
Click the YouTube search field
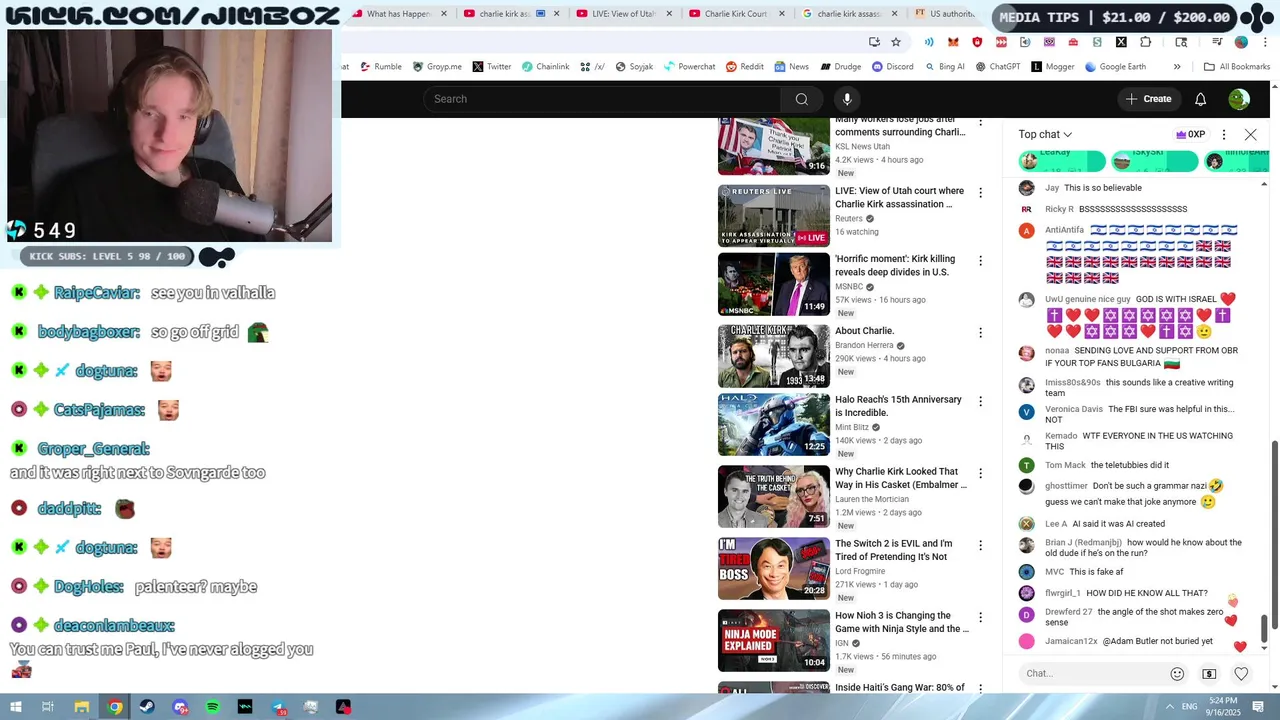[602, 99]
